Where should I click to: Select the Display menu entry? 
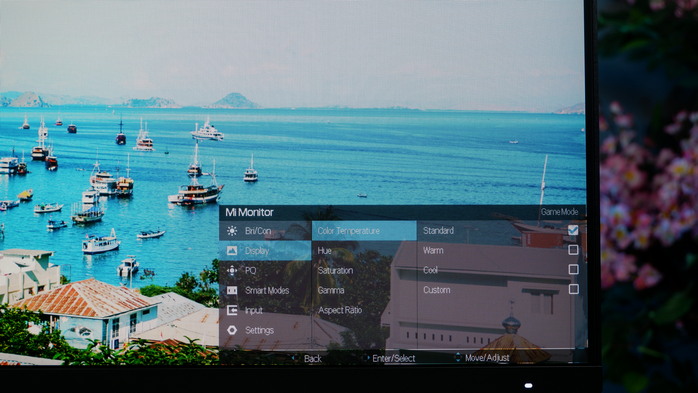[265, 251]
